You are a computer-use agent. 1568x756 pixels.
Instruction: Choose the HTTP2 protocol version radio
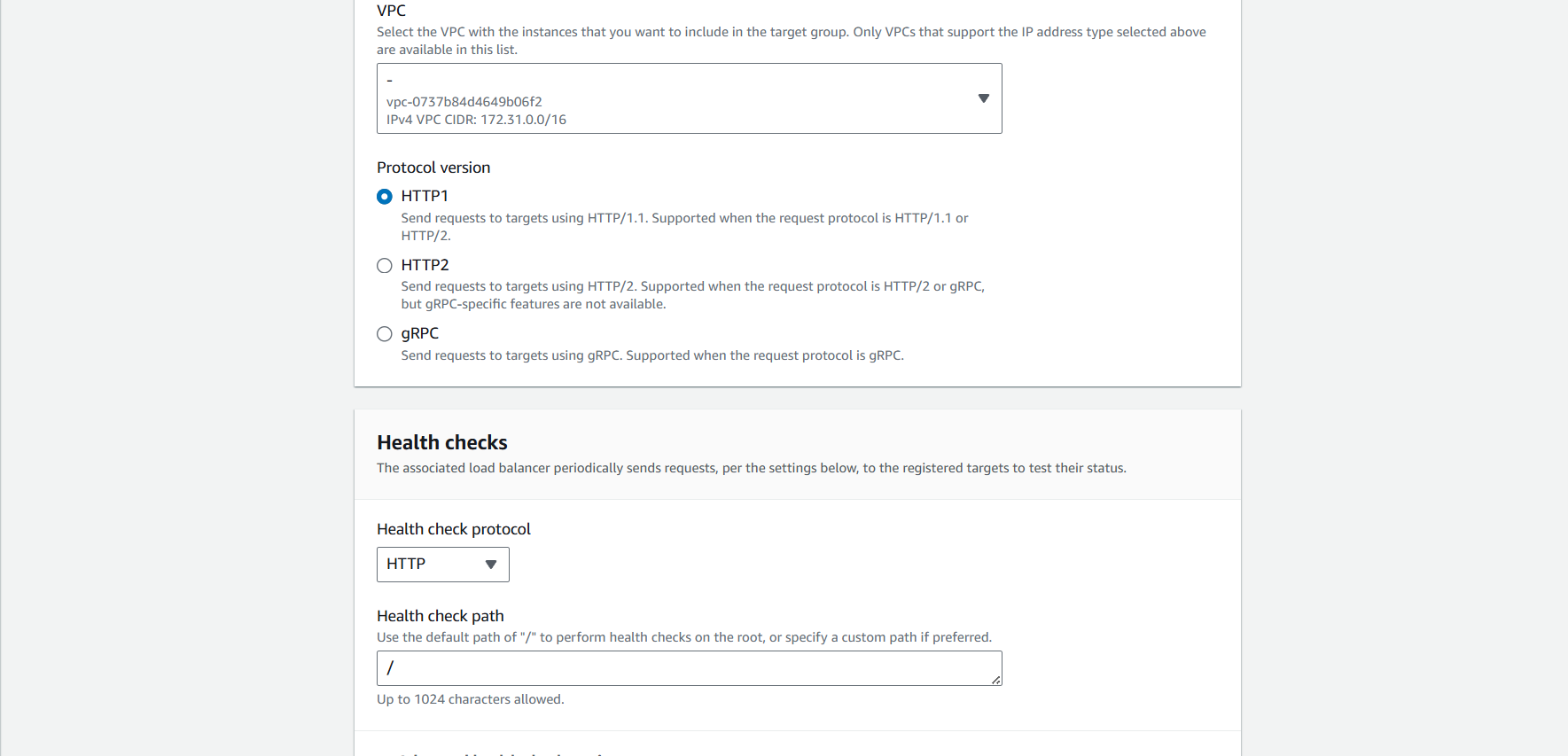coord(385,266)
